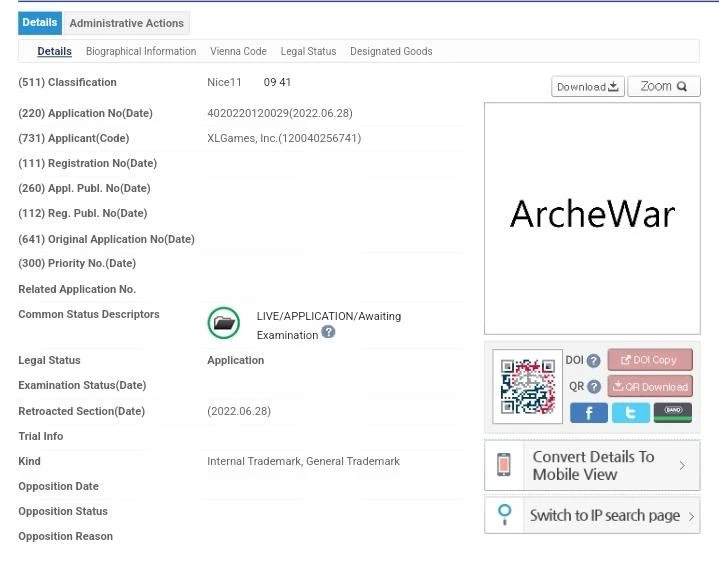Open the DOI help icon
Image resolution: width=719 pixels, height=572 pixels.
[x=593, y=361]
